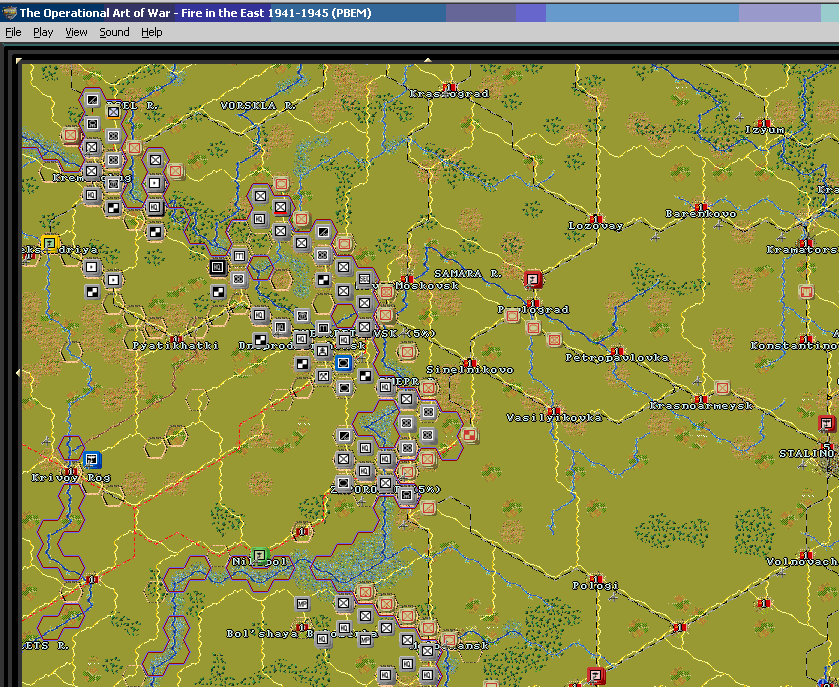Select the red counter above STALINO label
Image resolution: width=840 pixels, height=688 pixels.
click(x=827, y=423)
